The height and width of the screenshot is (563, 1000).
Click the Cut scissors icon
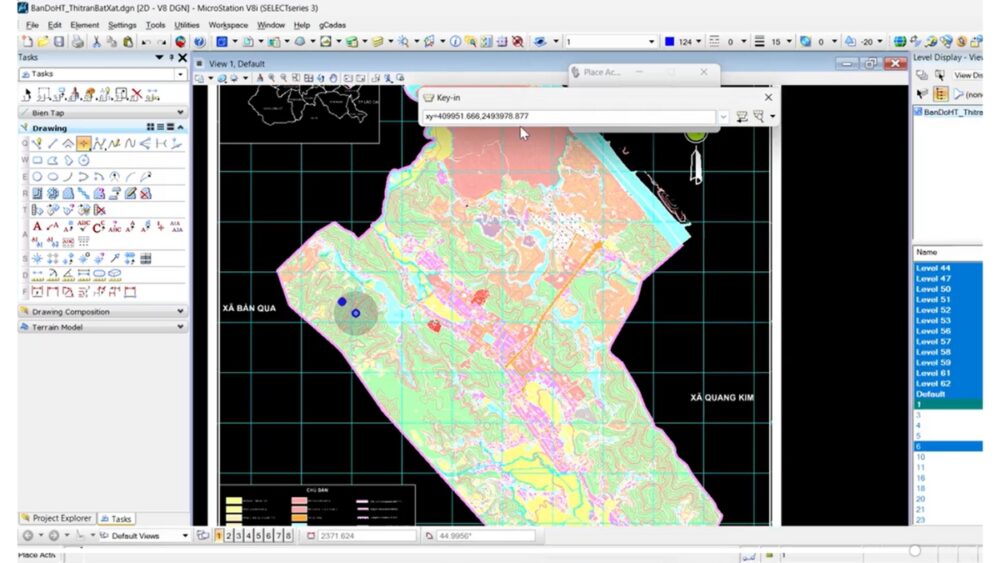(x=96, y=42)
